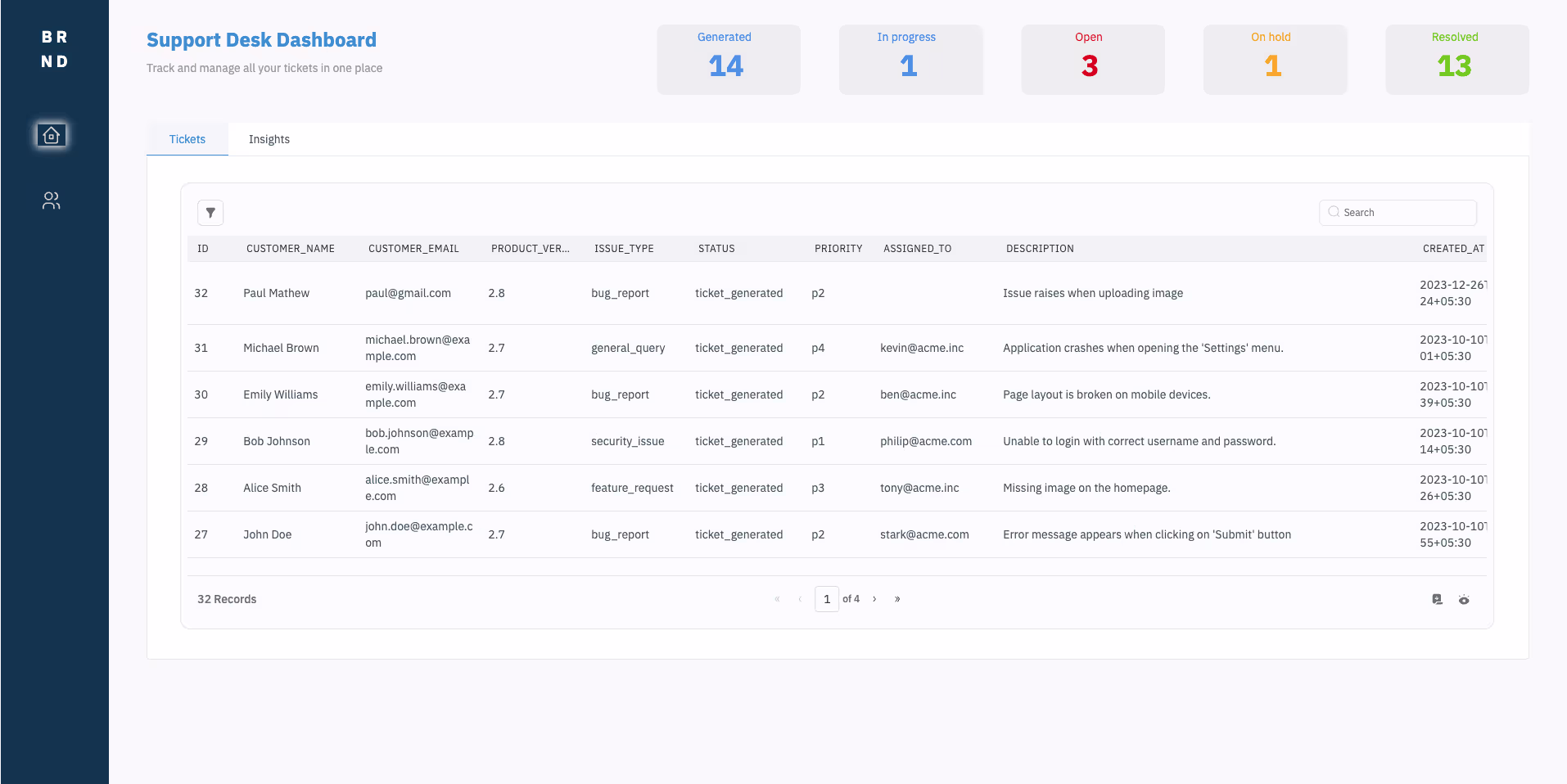
Task: Open the users icon in sidebar
Action: (x=52, y=201)
